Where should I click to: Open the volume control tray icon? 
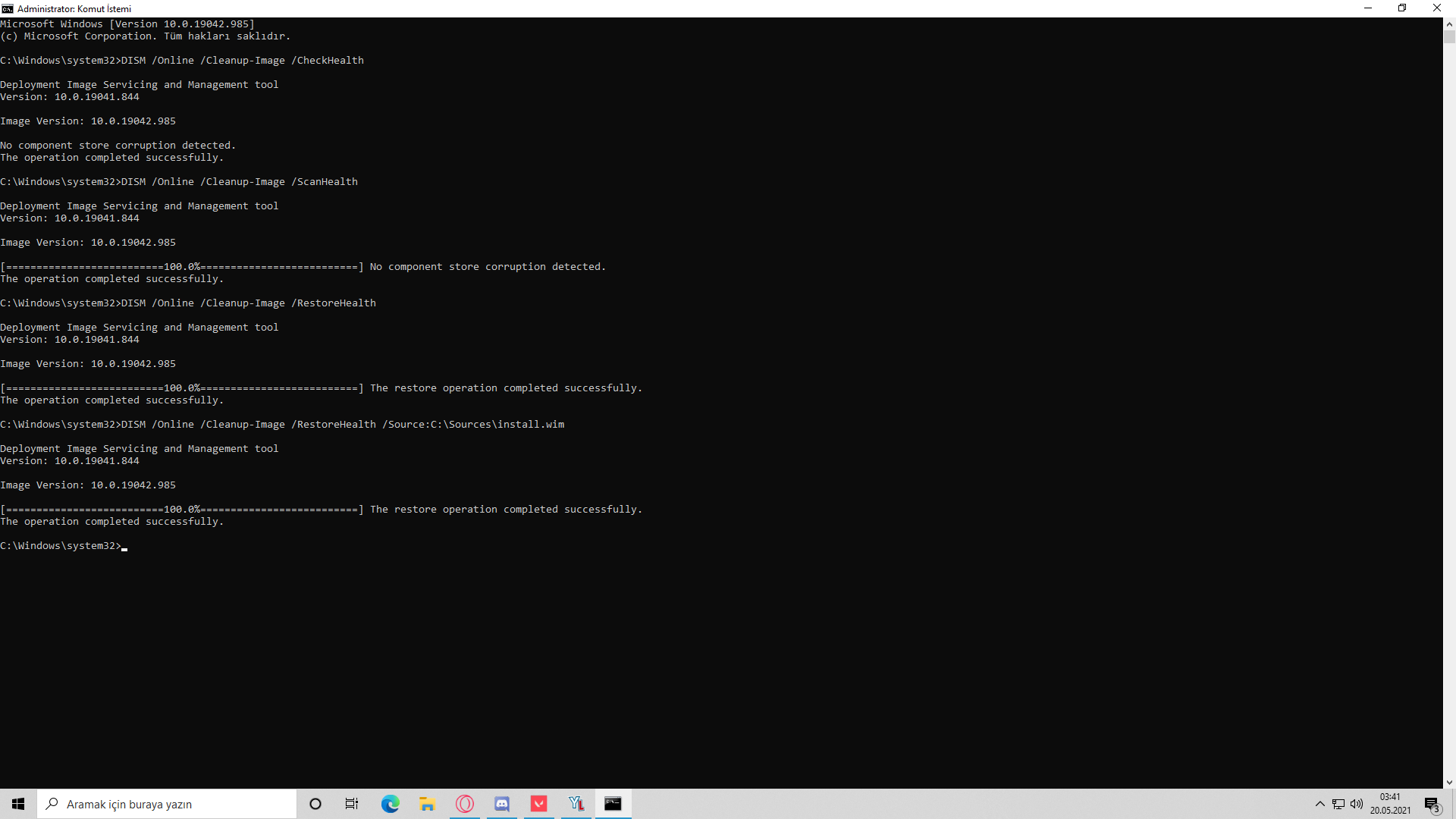coord(1357,804)
